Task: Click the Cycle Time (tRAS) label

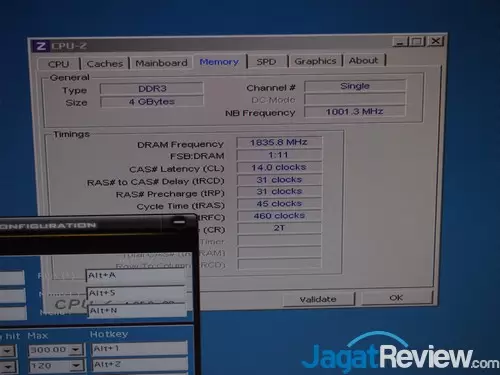Action: coord(181,206)
